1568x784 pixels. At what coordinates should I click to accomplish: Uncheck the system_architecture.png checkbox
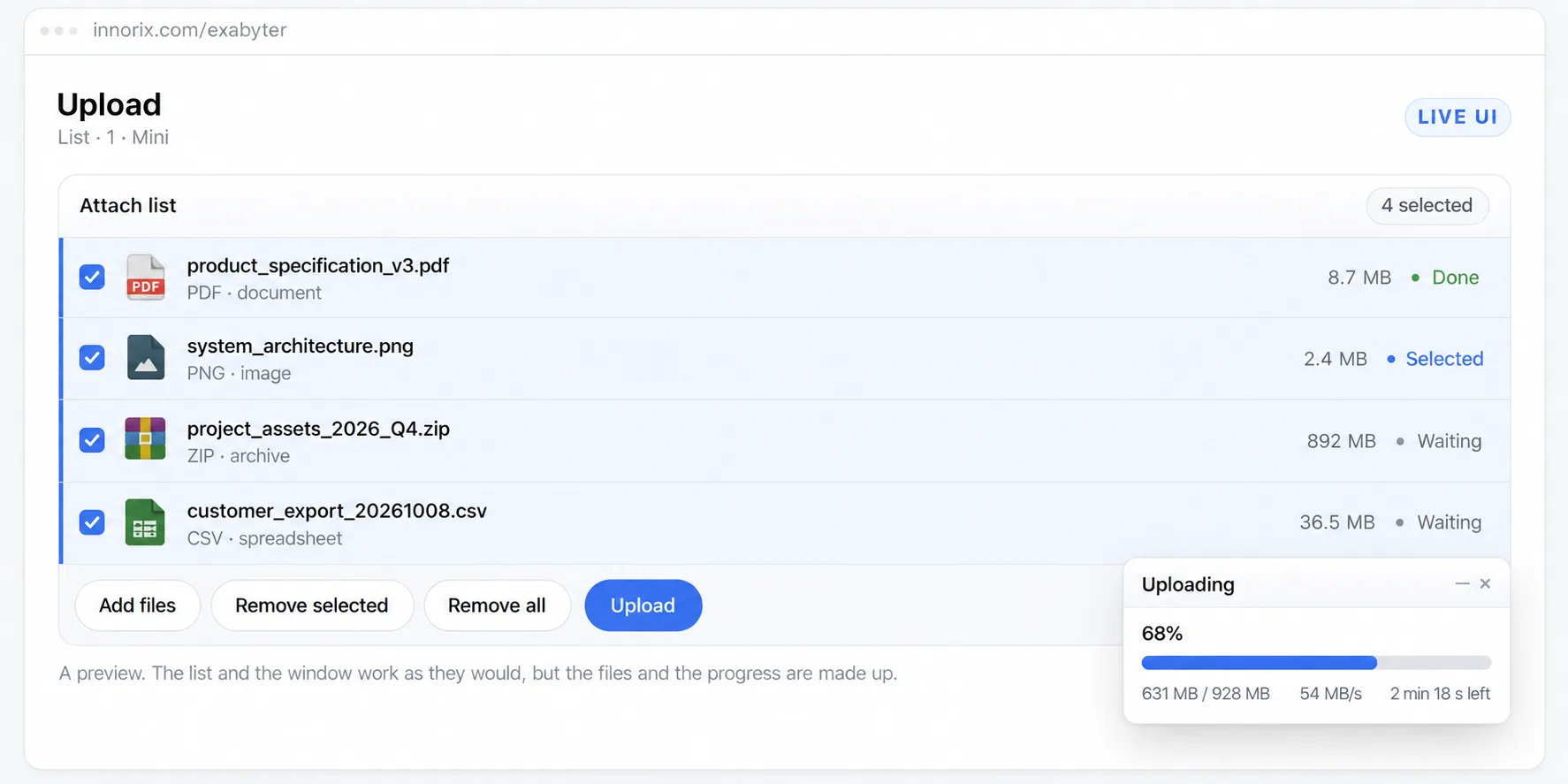pyautogui.click(x=92, y=358)
